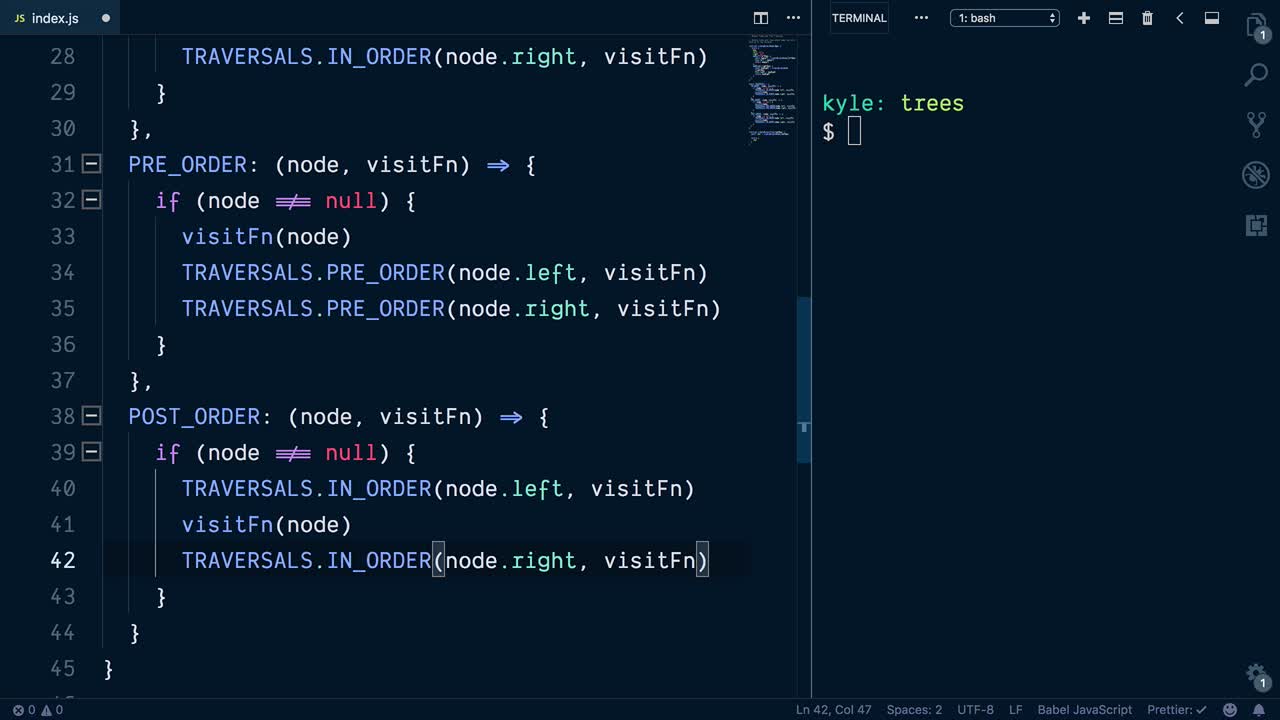
Task: Open the Search panel in the activity bar
Action: [1256, 75]
